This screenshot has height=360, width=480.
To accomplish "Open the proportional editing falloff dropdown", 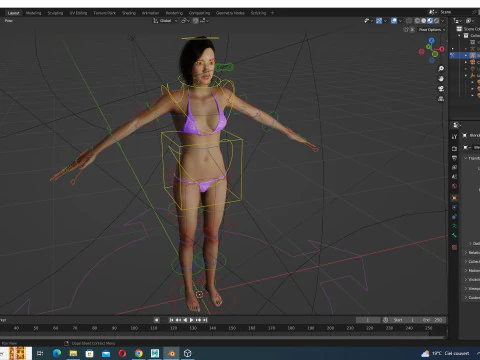I will pyautogui.click(x=205, y=21).
